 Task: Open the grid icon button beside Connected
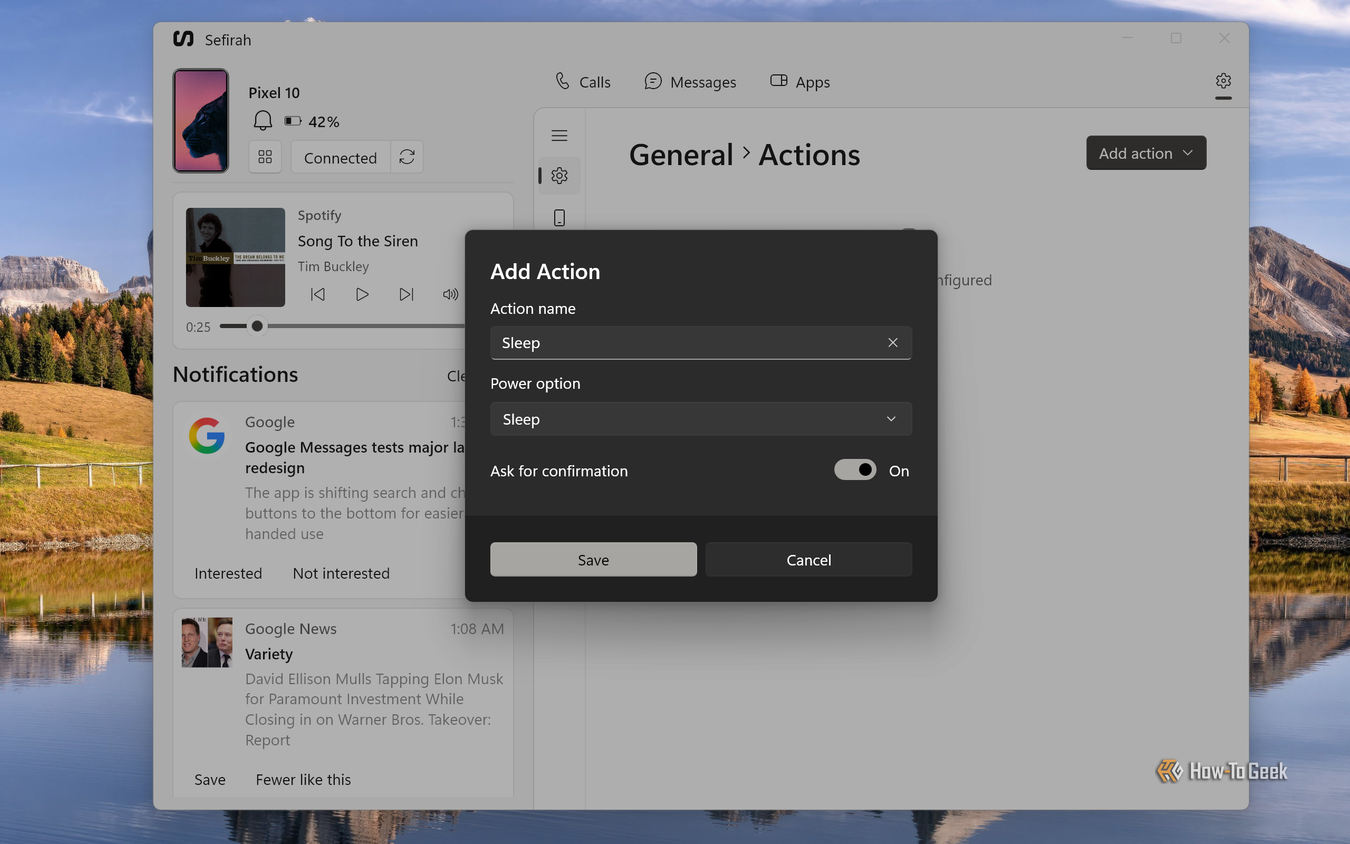[265, 157]
